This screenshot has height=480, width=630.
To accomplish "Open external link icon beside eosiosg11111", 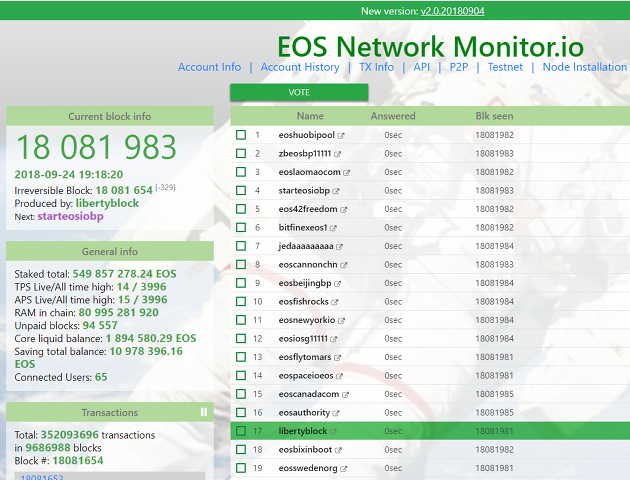I will [x=333, y=339].
